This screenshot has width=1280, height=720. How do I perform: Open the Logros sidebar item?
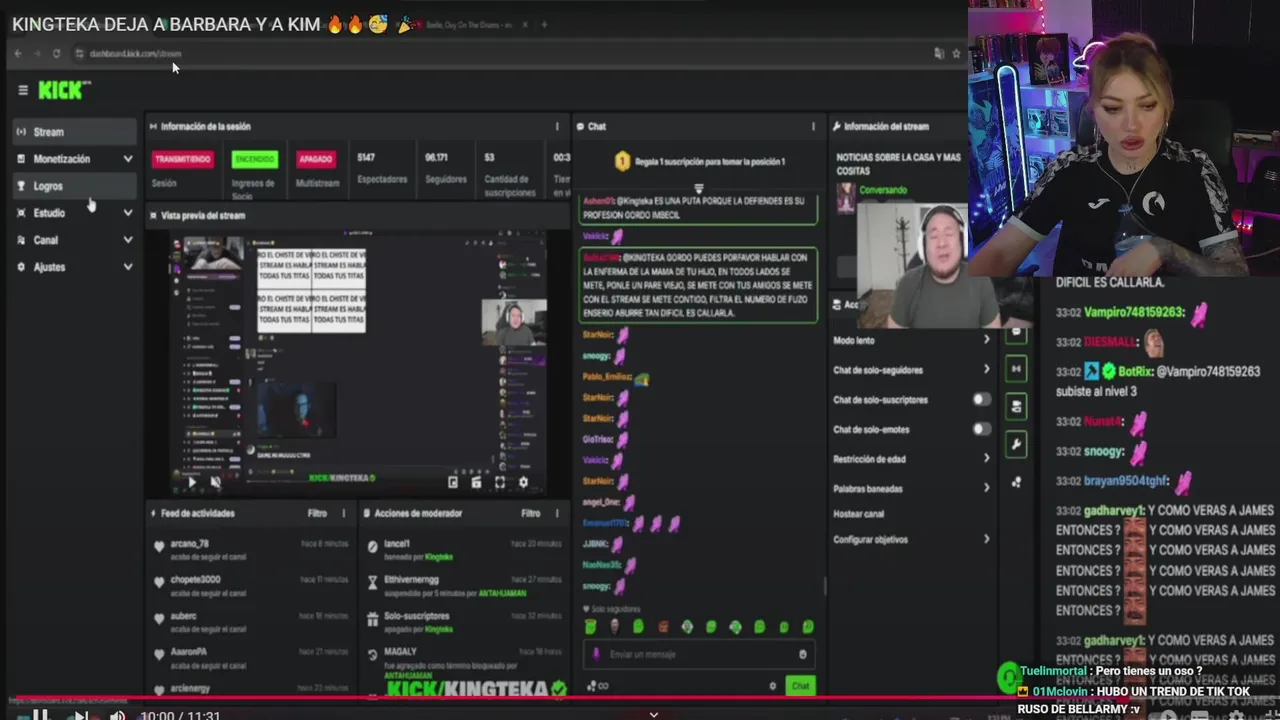pyautogui.click(x=75, y=186)
